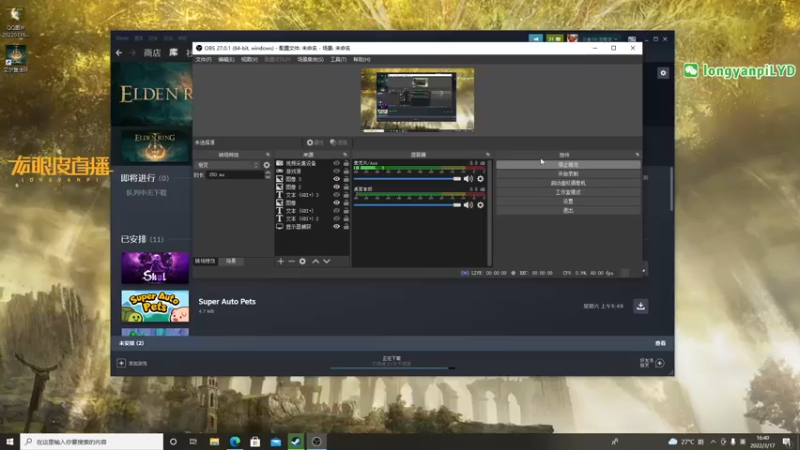Click the 退出 button in OBS
The width and height of the screenshot is (800, 450).
click(568, 210)
